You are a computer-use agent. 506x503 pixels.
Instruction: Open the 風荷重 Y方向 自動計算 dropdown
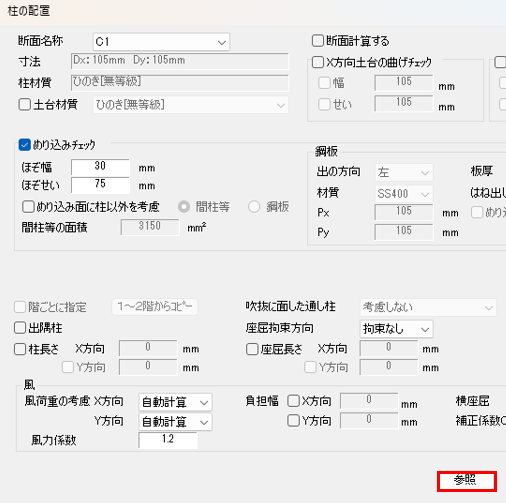175,422
